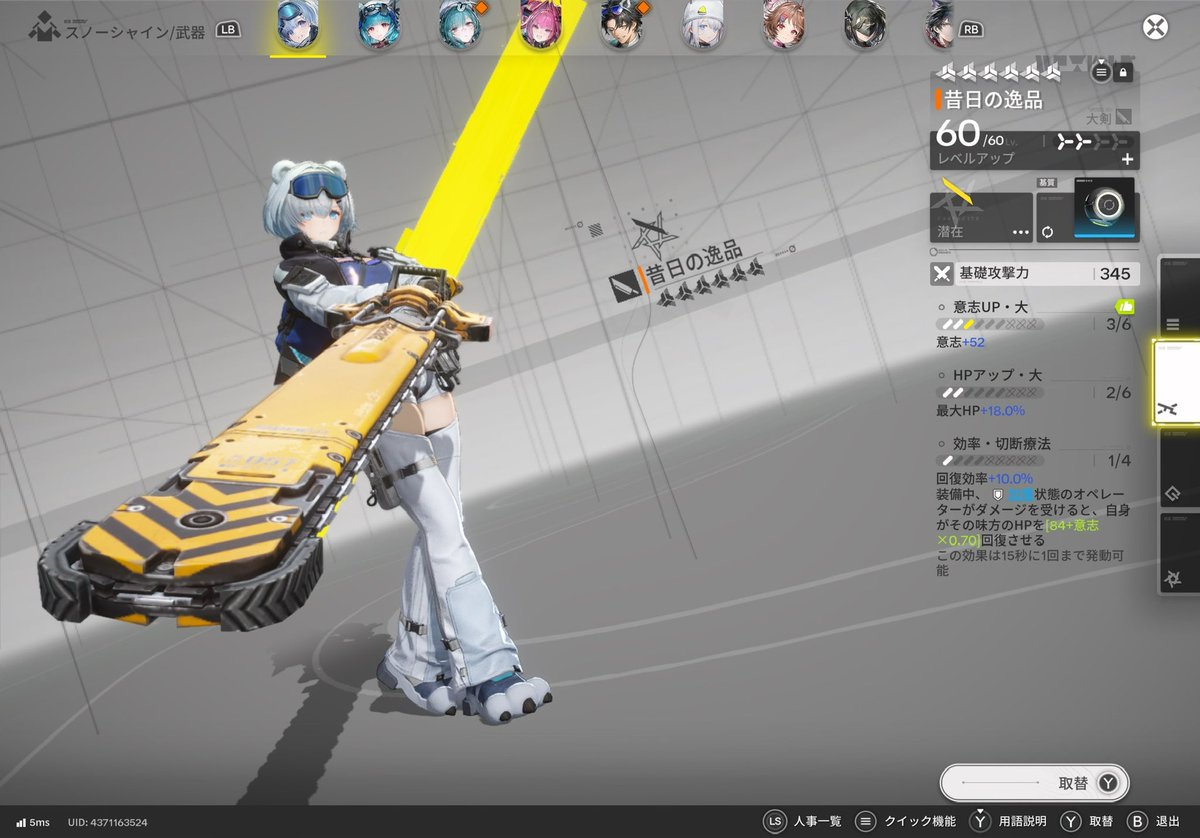Click the highlighted blue status keyword in description

[1020, 495]
